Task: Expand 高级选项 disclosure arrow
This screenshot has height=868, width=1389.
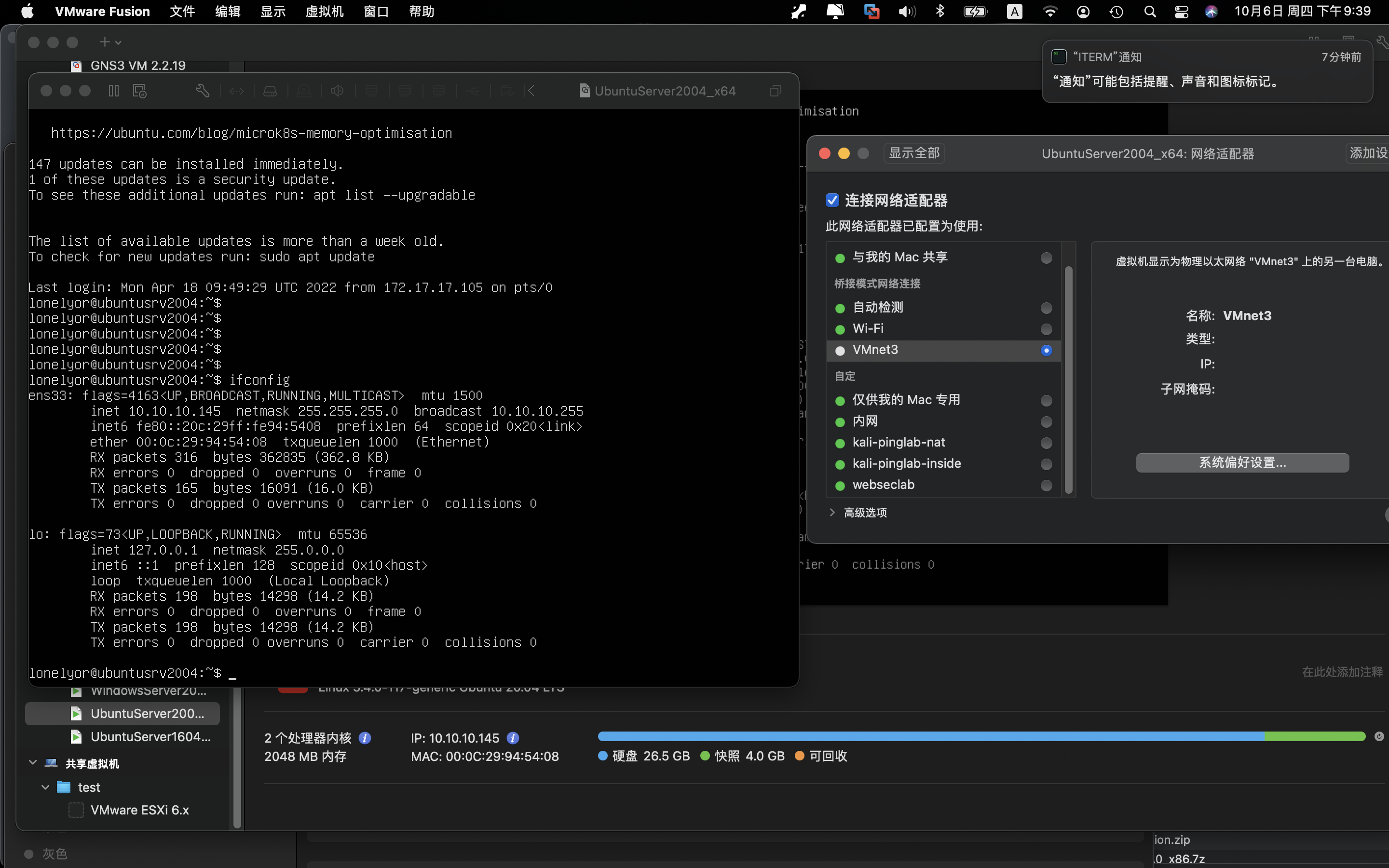Action: click(832, 512)
